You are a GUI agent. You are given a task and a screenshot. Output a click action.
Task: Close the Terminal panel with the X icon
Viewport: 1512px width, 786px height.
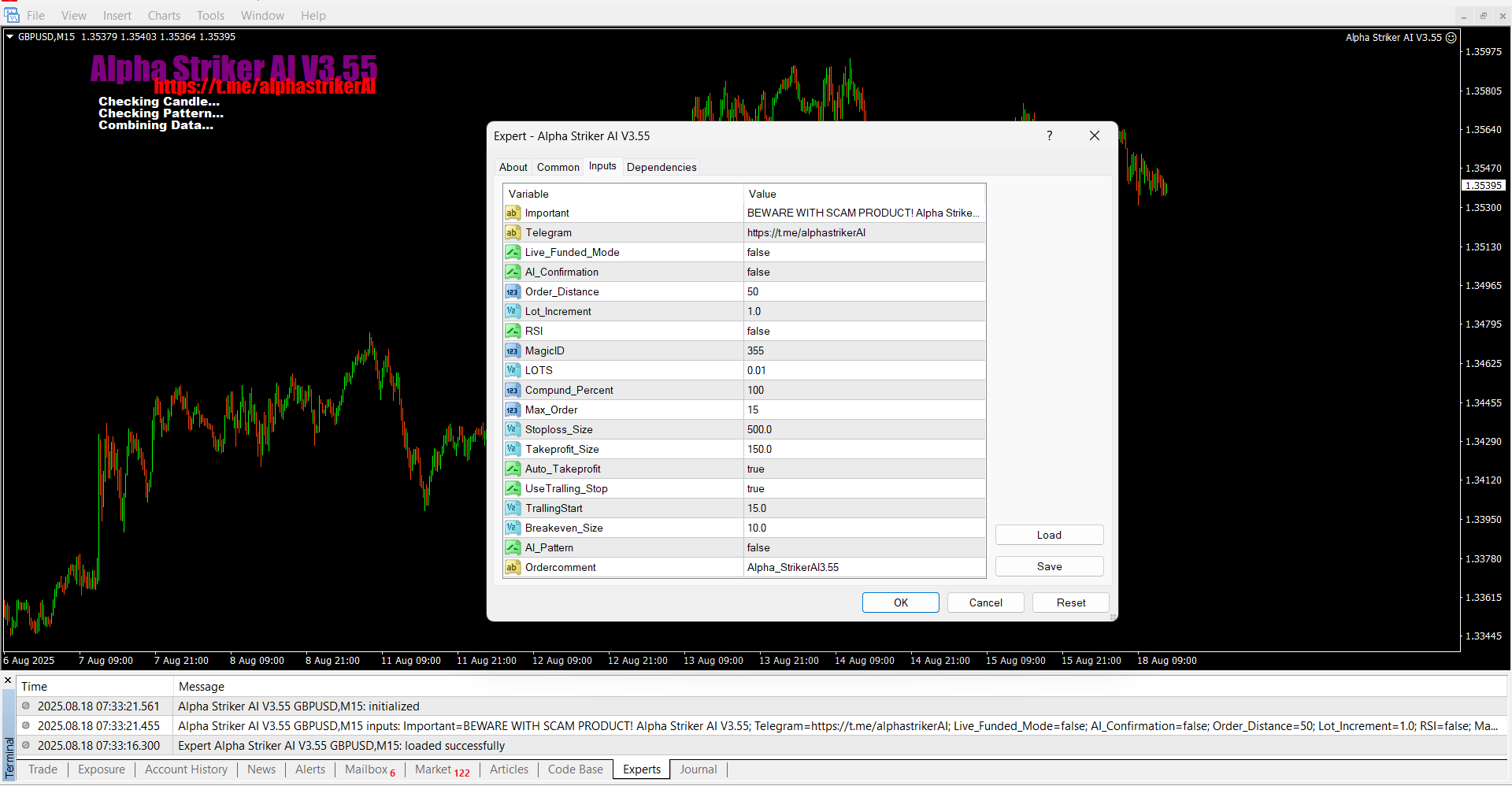(x=8, y=680)
